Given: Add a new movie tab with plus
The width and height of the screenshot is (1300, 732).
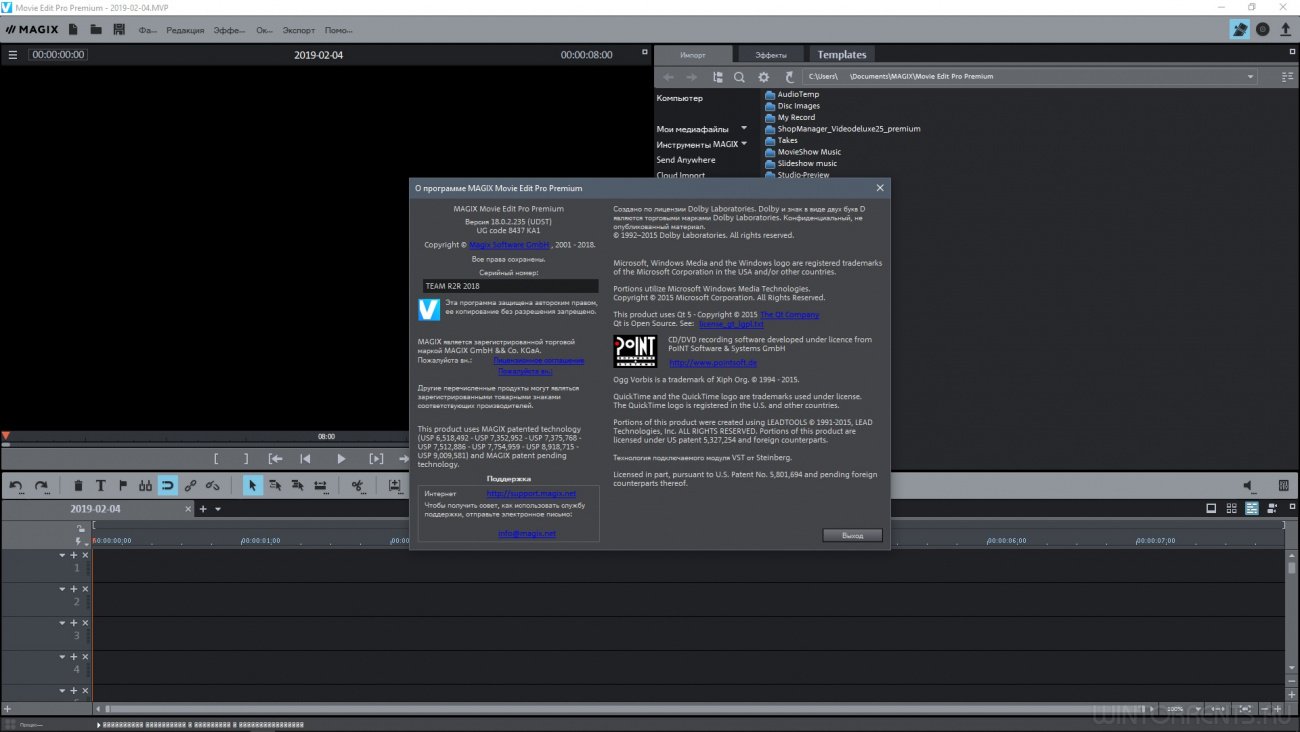Looking at the screenshot, I should coord(203,509).
